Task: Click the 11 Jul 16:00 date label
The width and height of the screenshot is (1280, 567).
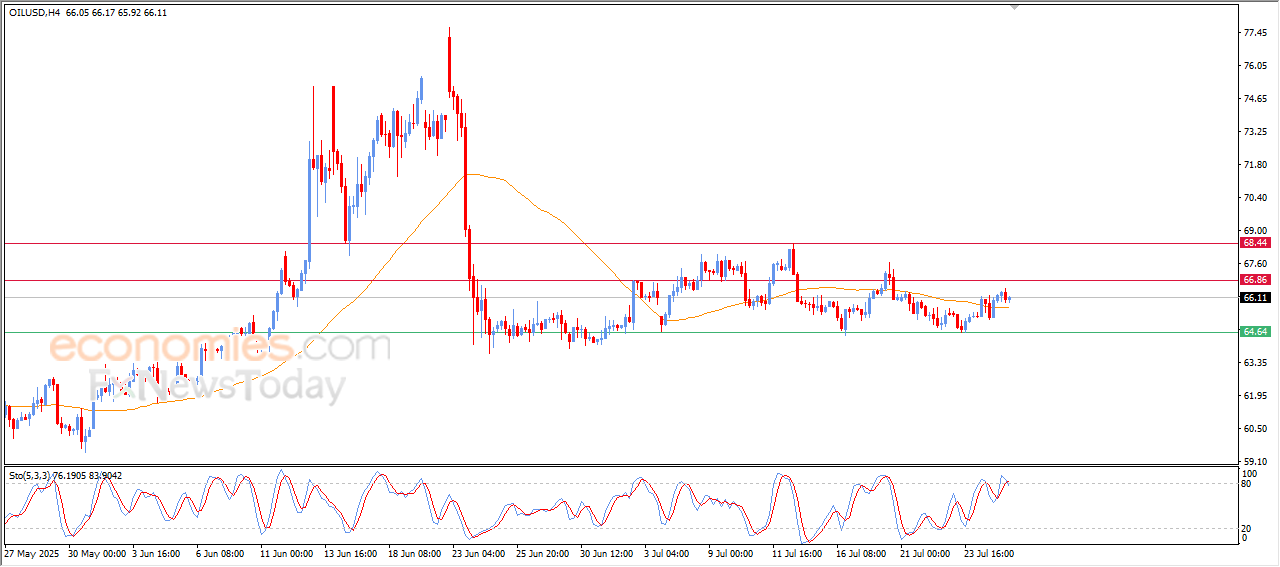Action: 797,553
